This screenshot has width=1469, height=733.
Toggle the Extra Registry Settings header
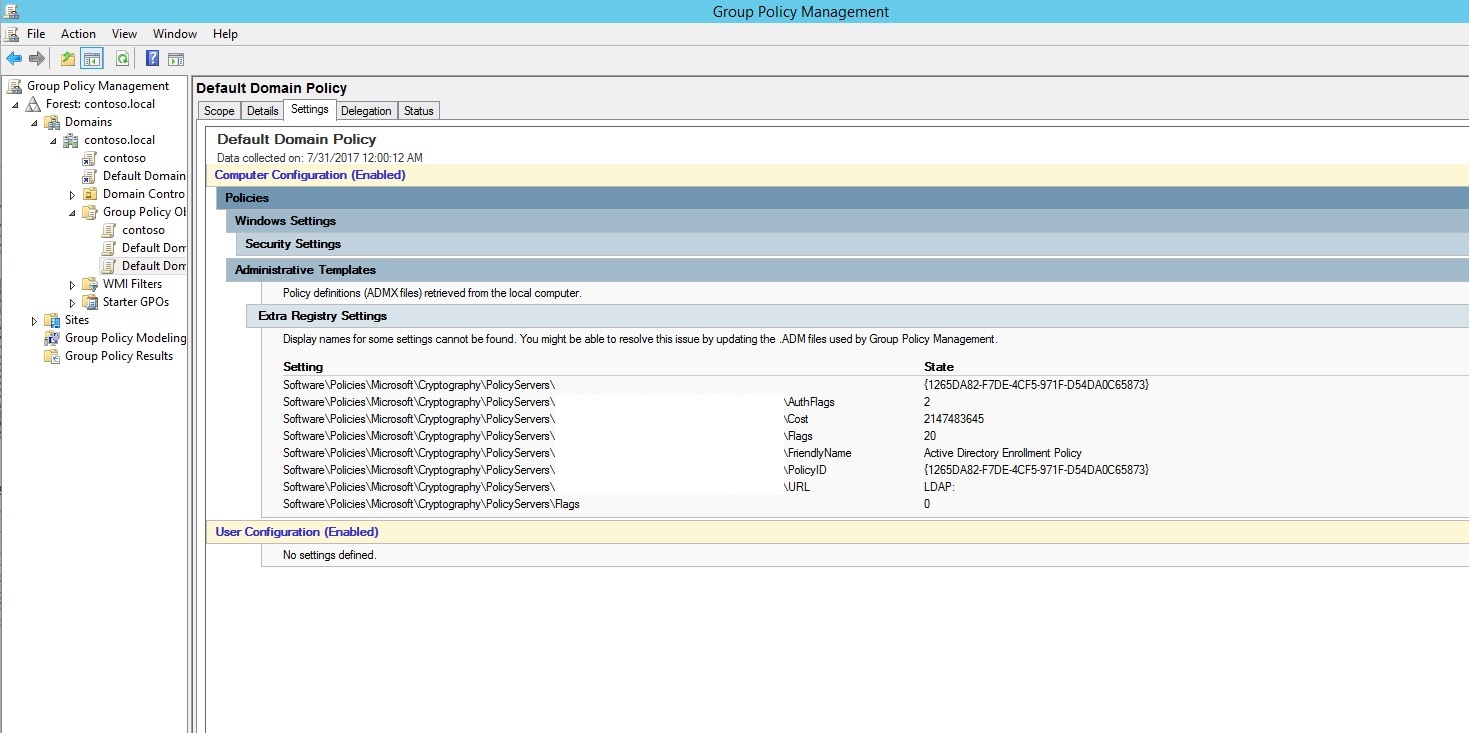click(857, 316)
